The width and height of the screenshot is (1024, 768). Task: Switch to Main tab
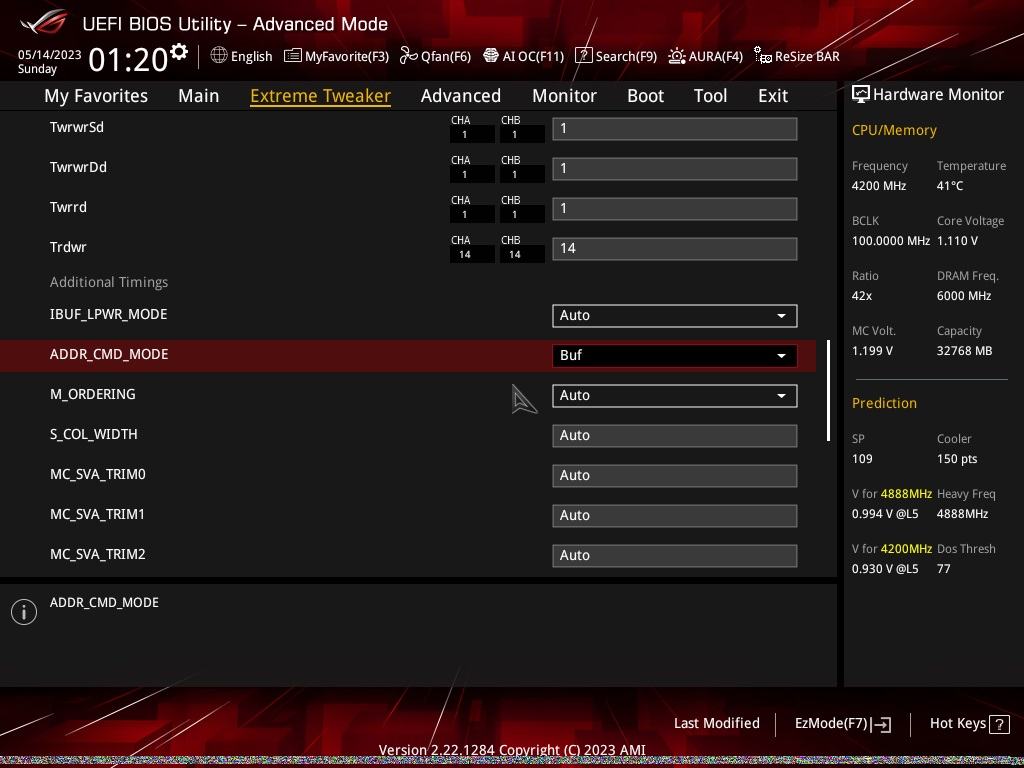(x=199, y=96)
